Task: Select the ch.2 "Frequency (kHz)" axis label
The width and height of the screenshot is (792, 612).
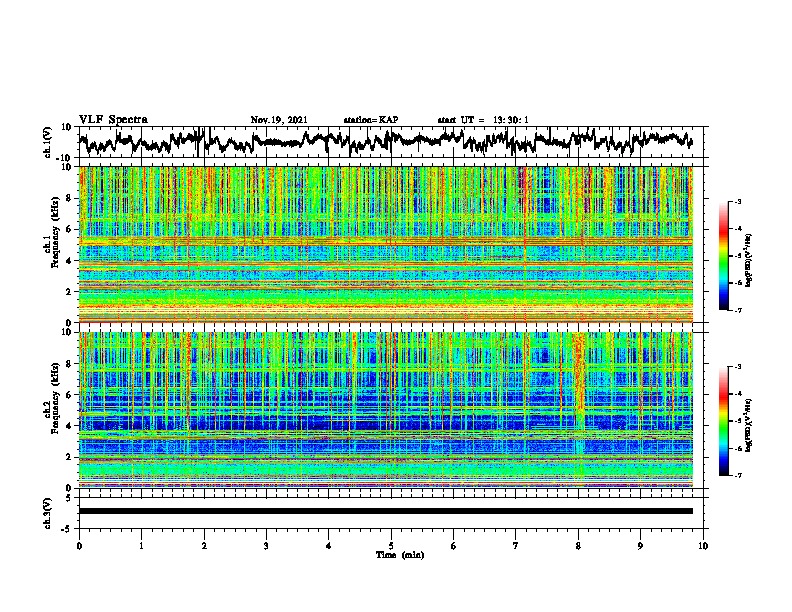Action: (x=55, y=398)
